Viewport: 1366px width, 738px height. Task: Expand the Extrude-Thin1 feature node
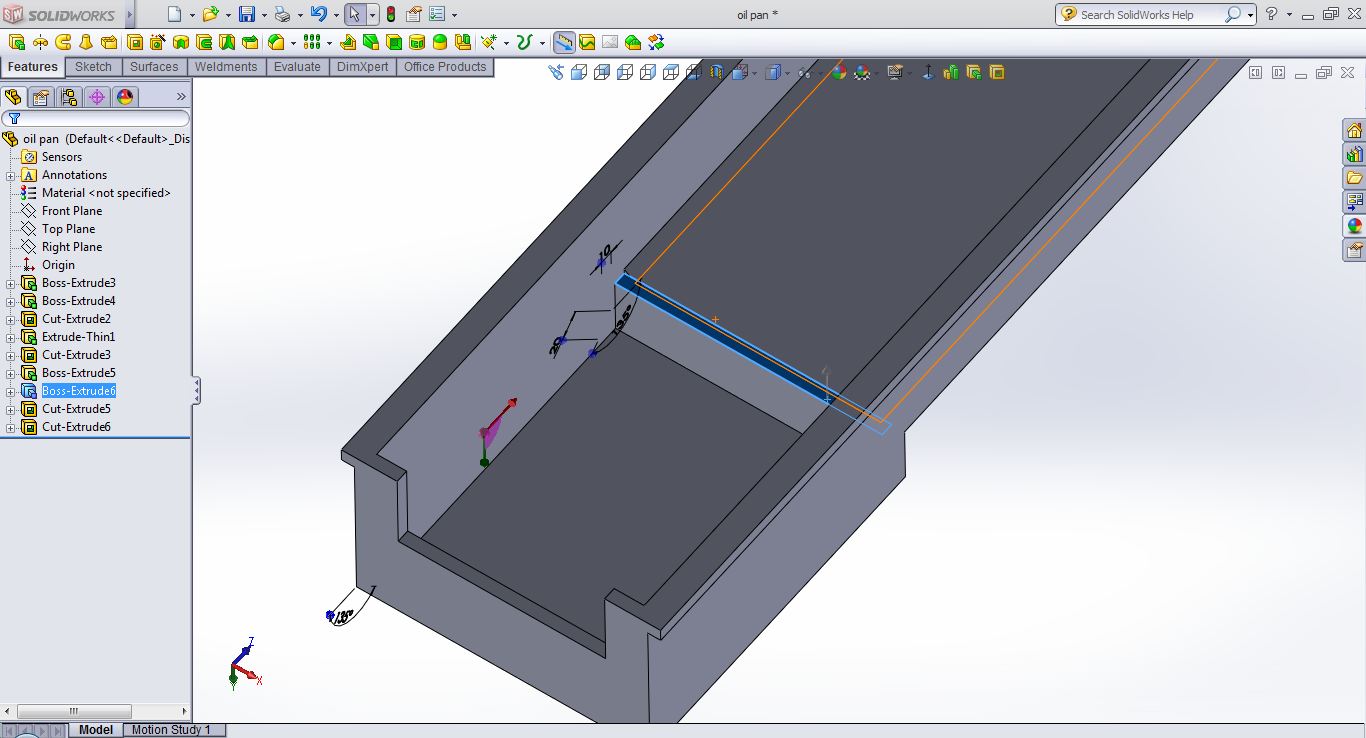(x=10, y=337)
